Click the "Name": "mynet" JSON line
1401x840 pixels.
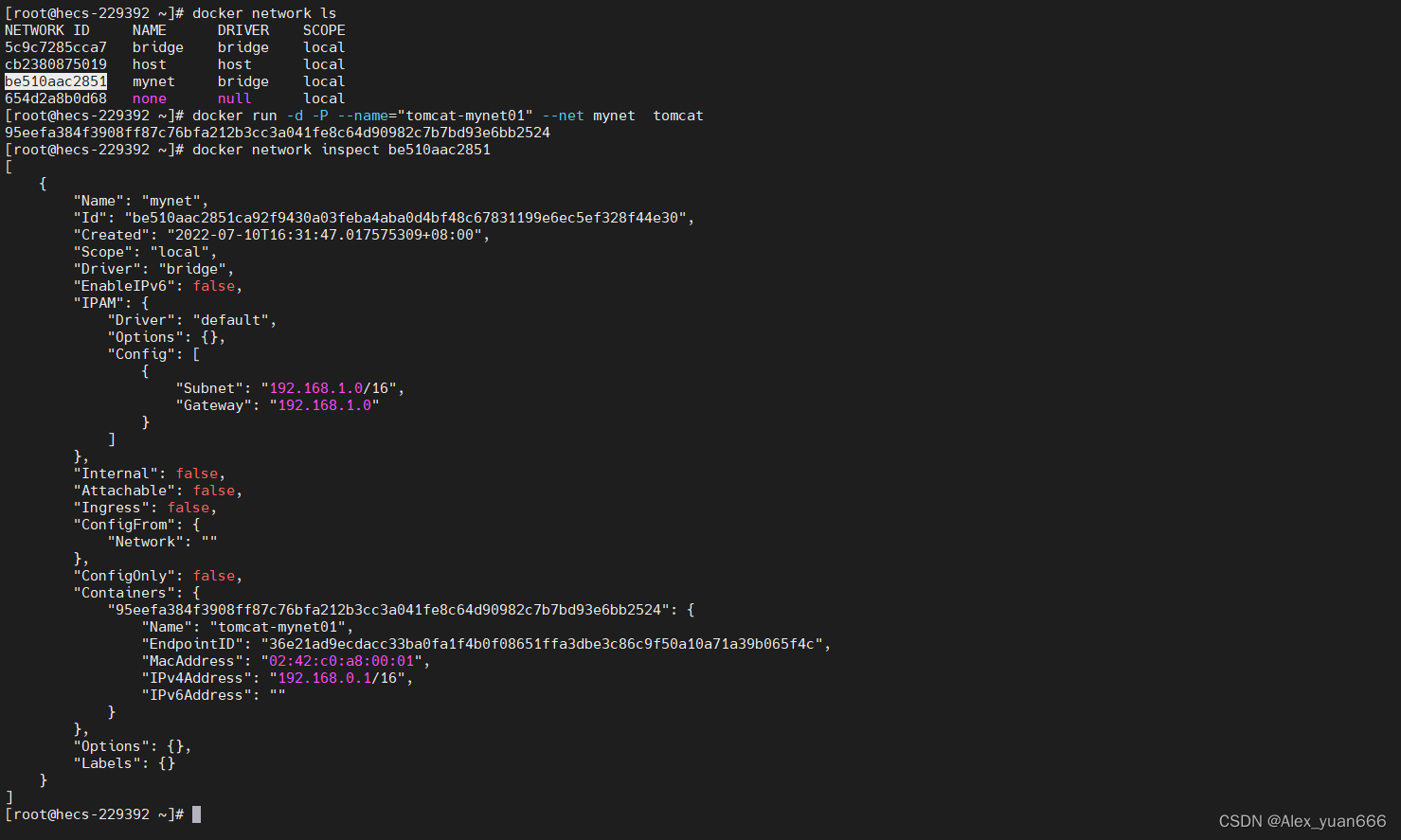point(141,201)
